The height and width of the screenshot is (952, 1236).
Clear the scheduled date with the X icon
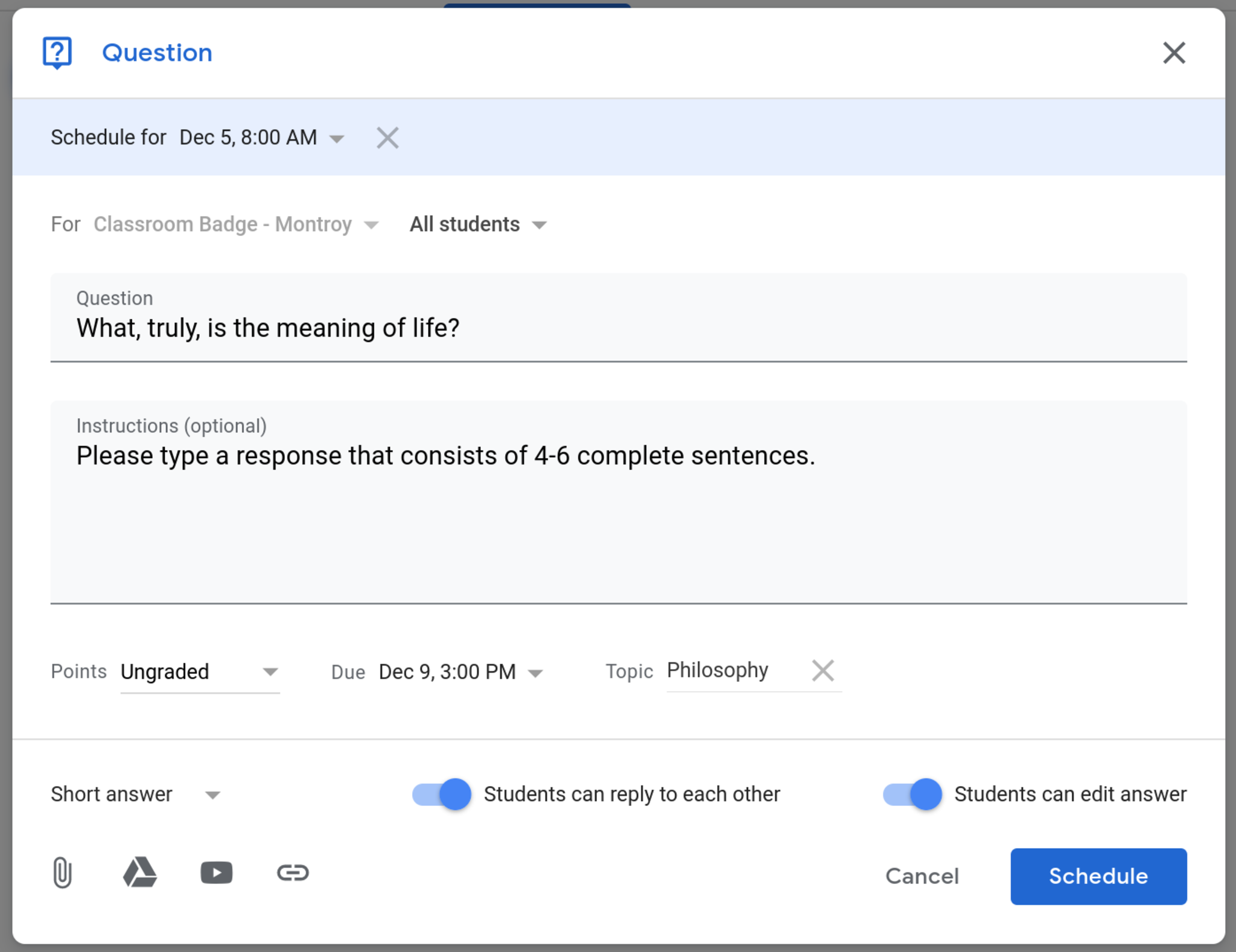(387, 138)
